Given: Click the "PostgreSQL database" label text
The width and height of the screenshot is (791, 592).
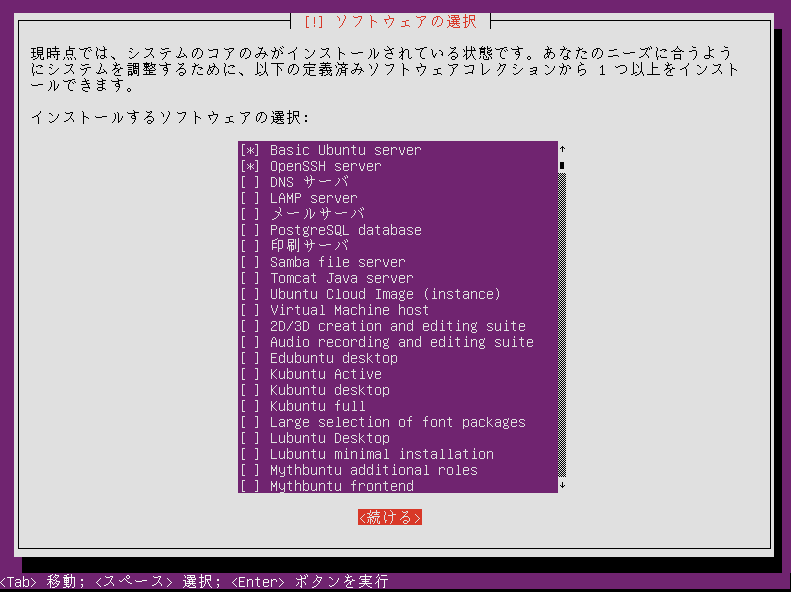Looking at the screenshot, I should [x=346, y=230].
